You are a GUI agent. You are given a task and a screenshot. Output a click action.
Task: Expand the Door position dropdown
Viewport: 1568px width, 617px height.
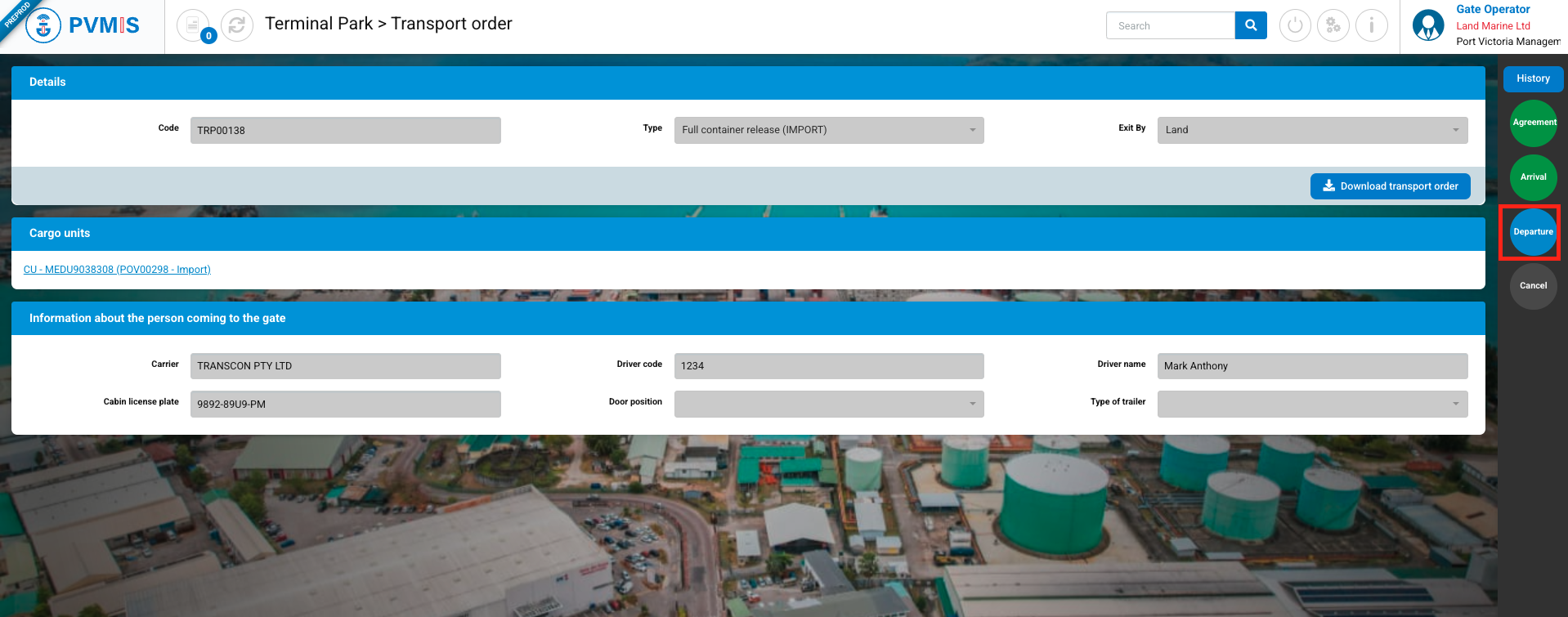click(x=828, y=404)
